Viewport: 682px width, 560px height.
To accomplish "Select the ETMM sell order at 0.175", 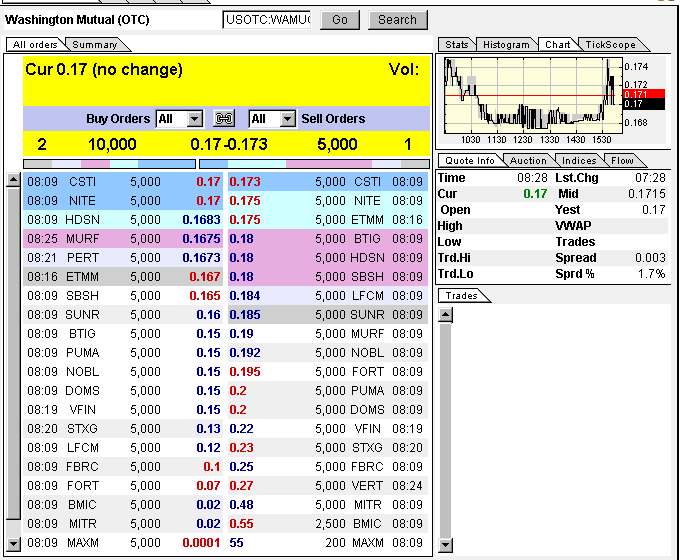I will [x=328, y=220].
